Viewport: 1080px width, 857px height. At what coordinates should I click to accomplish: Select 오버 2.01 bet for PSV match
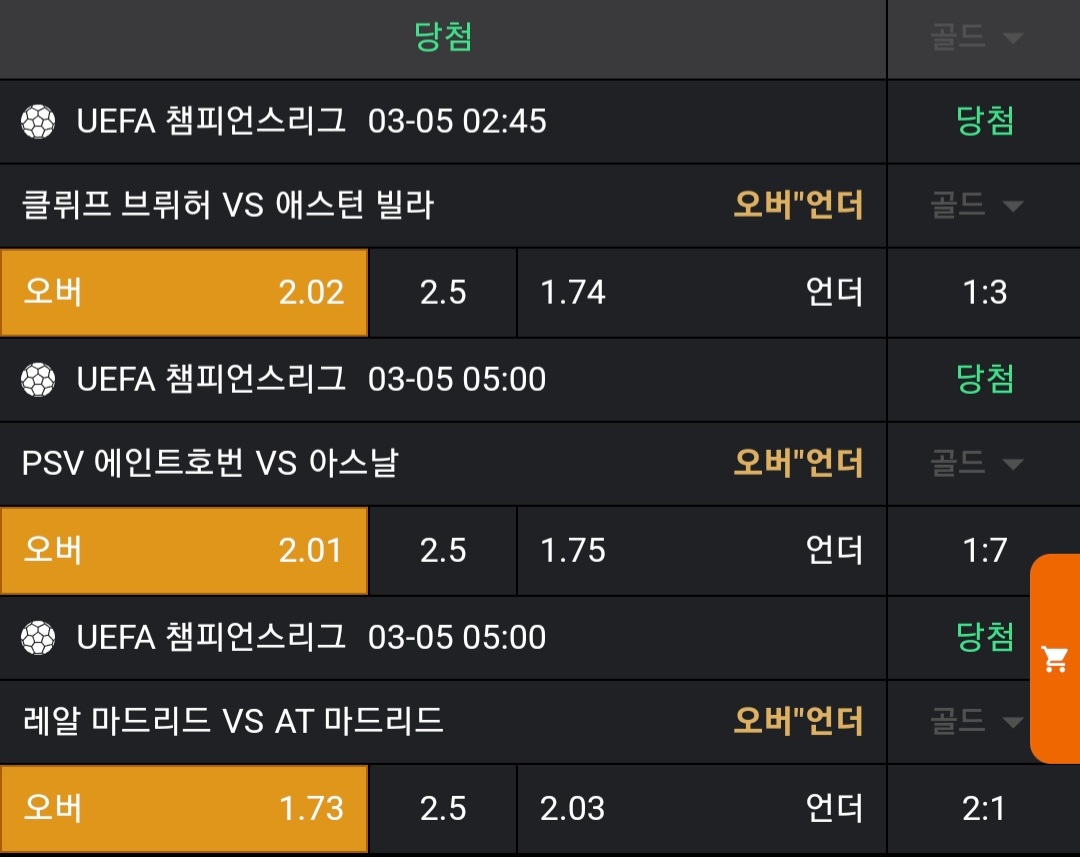click(x=184, y=551)
